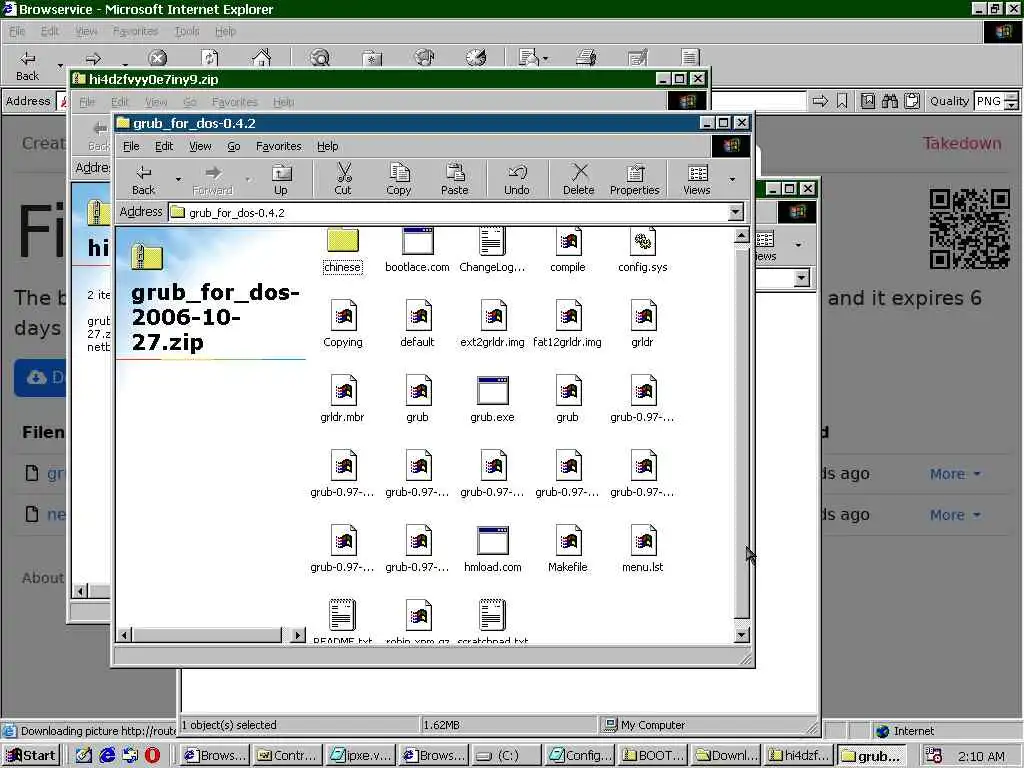This screenshot has height=768, width=1024.
Task: Click the vertical scrollbar up arrow in file list
Action: pos(741,236)
